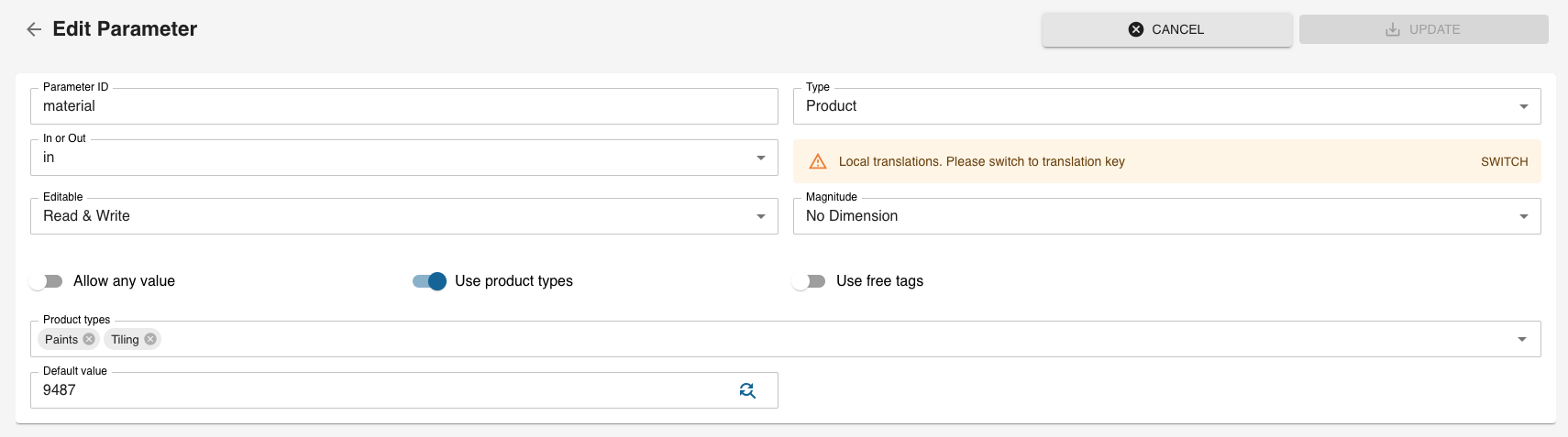Open the Product types dropdown arrow
This screenshot has width=1568, height=437.
pos(1522,339)
